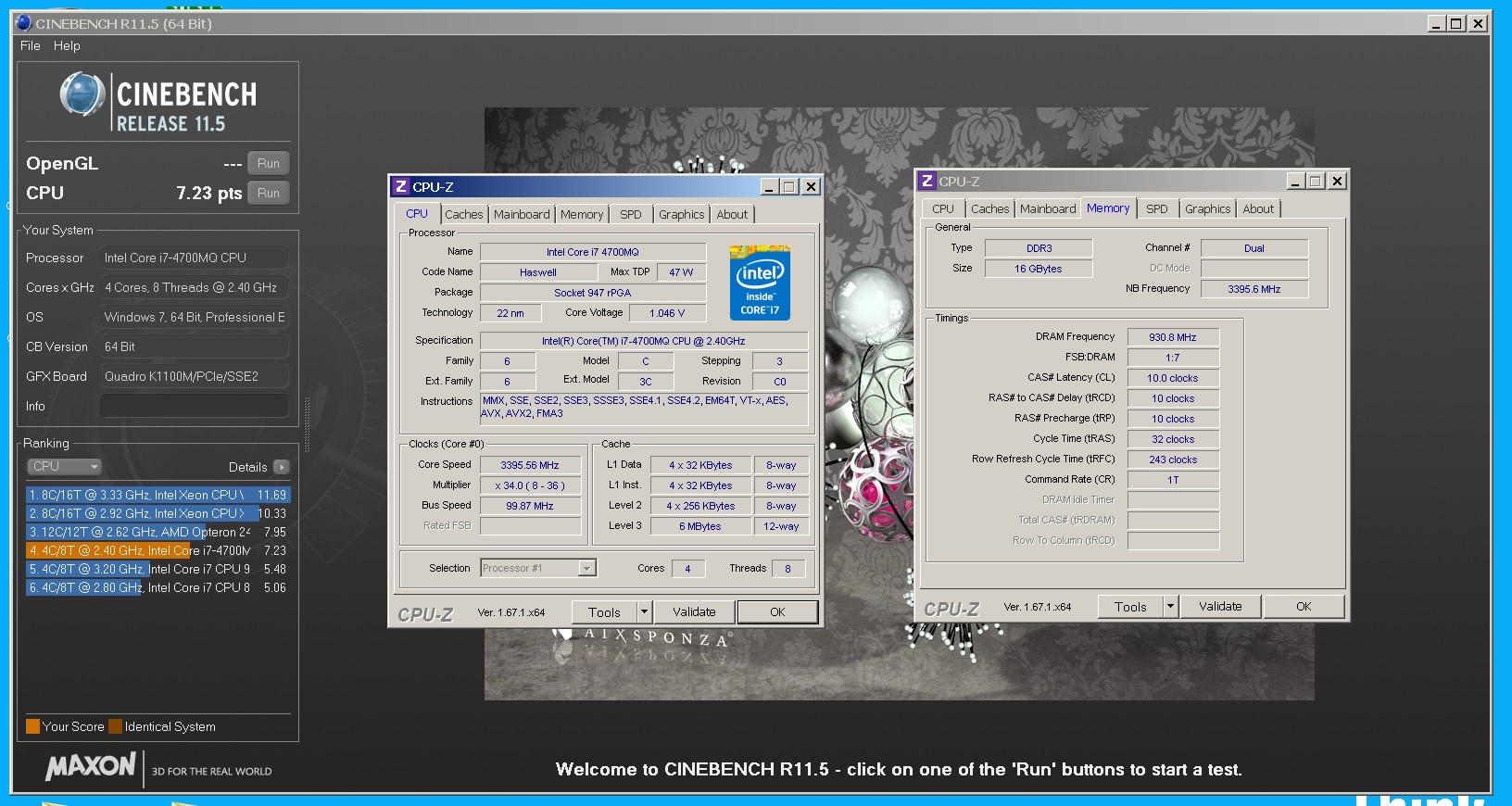Maximize the Cinebench main window
The image size is (1512, 806).
[1456, 23]
